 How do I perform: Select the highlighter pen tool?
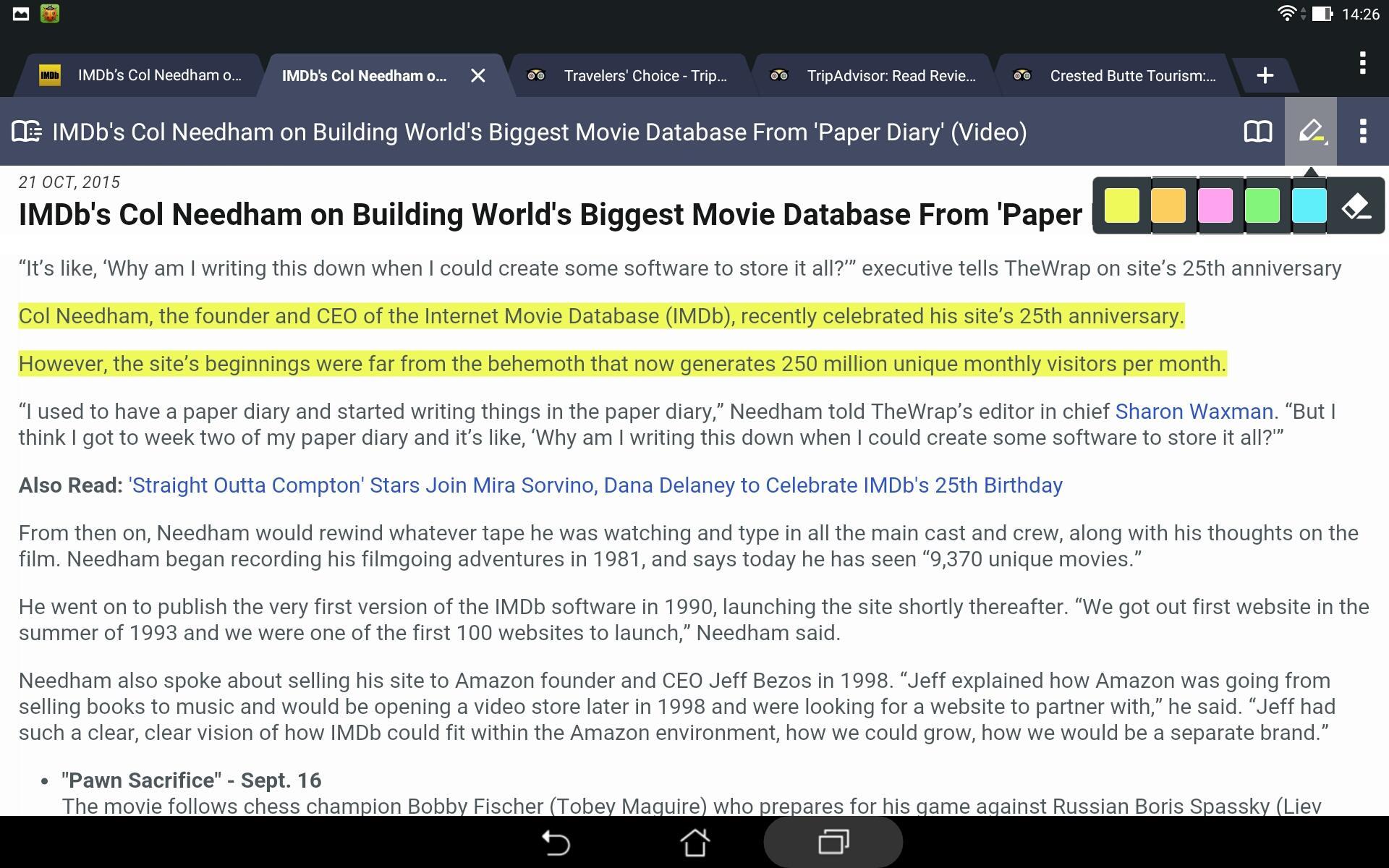pyautogui.click(x=1310, y=132)
